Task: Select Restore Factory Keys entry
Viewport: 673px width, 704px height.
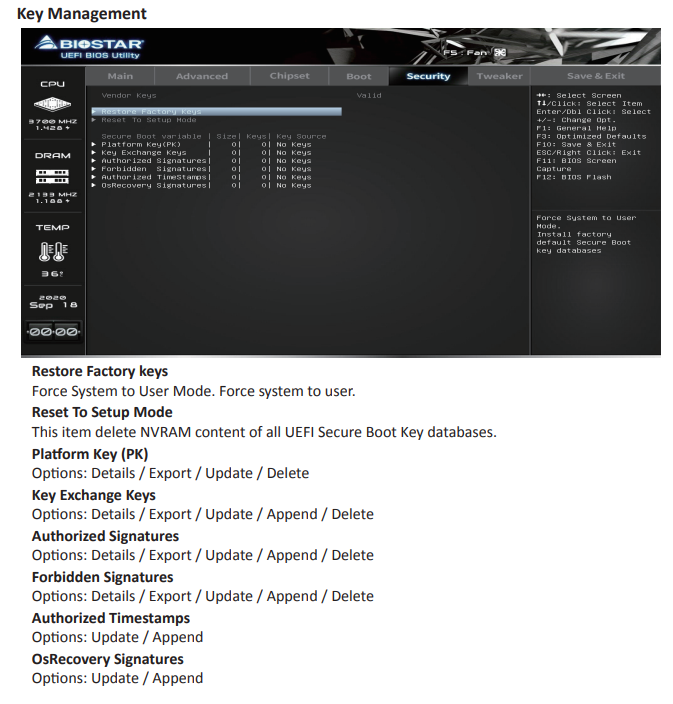Action: tap(216, 111)
